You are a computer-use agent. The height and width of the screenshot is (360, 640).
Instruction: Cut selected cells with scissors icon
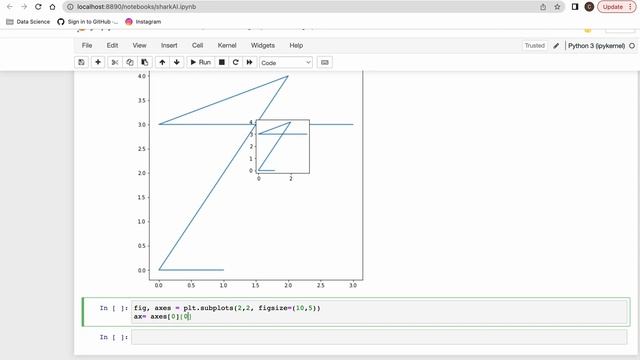(x=115, y=62)
